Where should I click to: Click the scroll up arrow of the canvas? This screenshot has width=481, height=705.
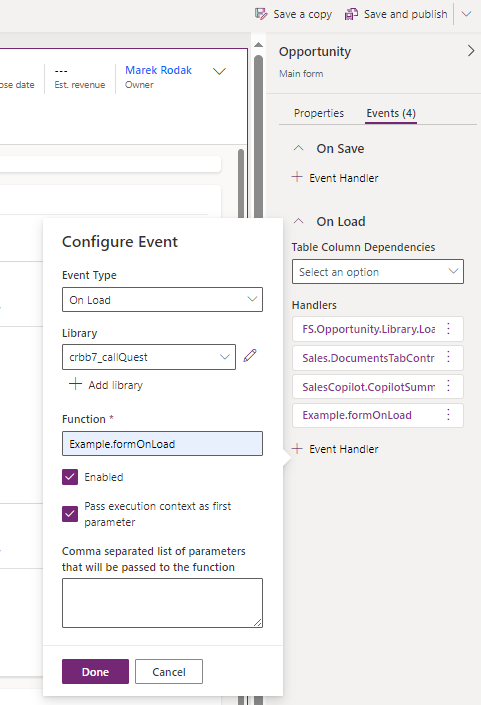point(258,45)
